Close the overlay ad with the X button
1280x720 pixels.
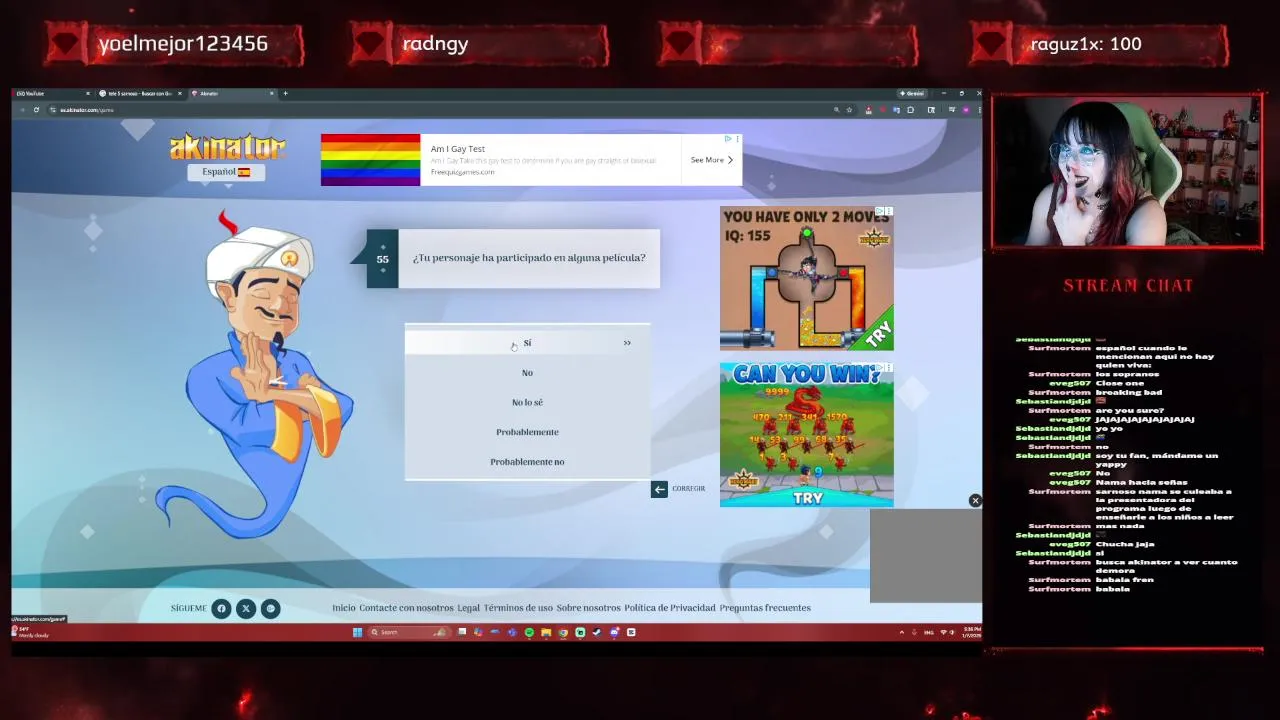975,501
